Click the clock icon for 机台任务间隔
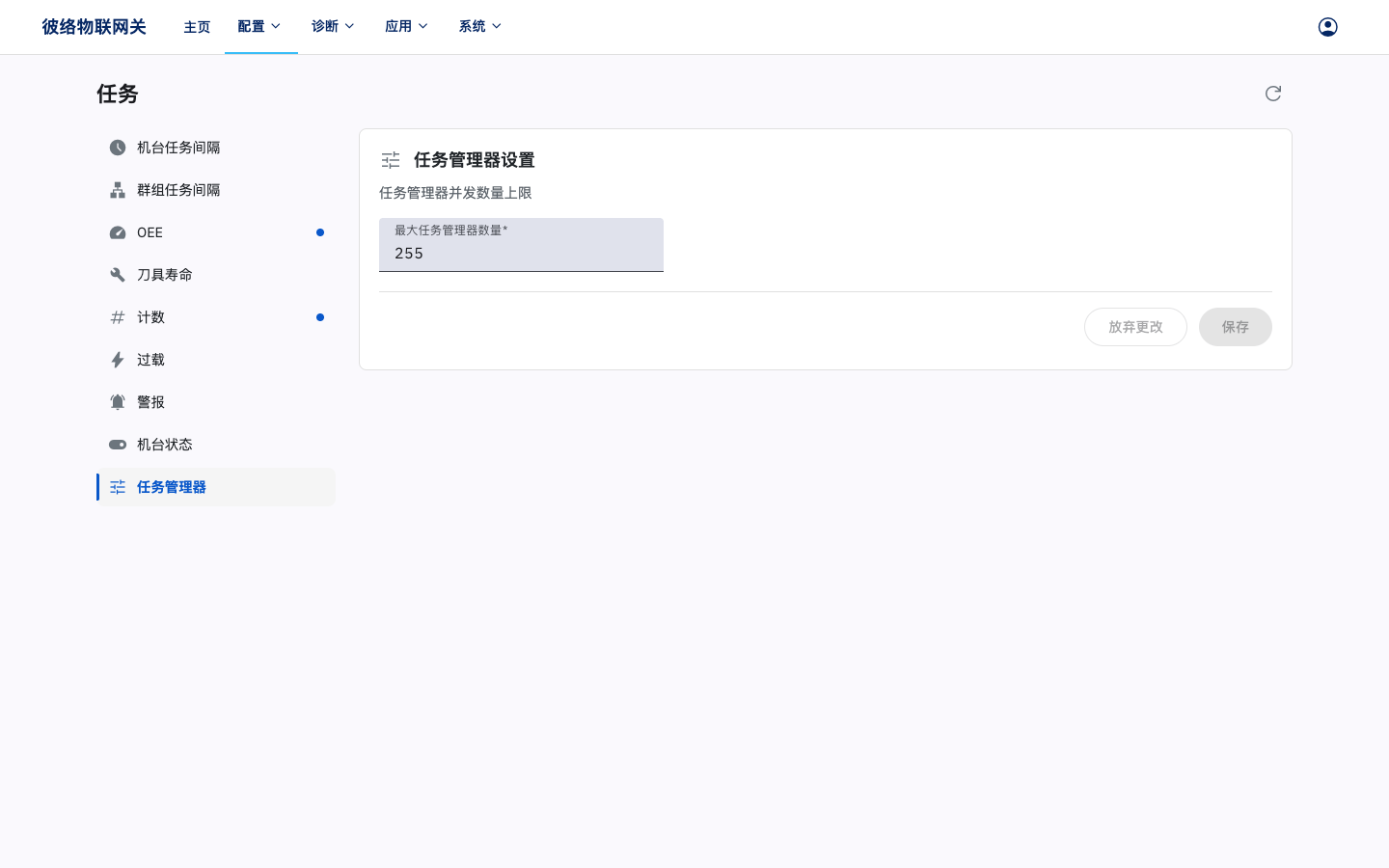Viewport: 1389px width, 868px height. (x=118, y=148)
